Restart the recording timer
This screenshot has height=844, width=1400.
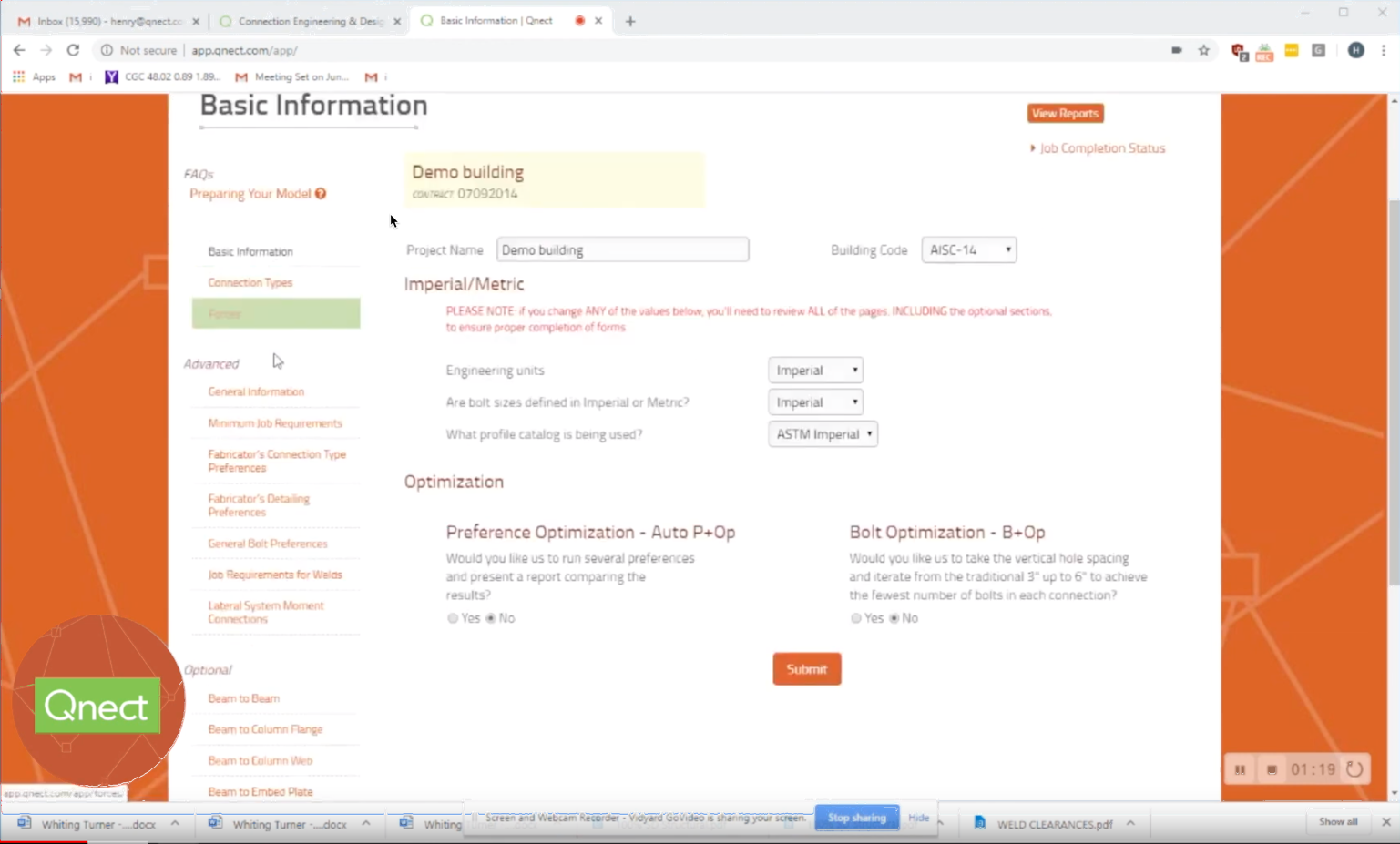pos(1354,768)
